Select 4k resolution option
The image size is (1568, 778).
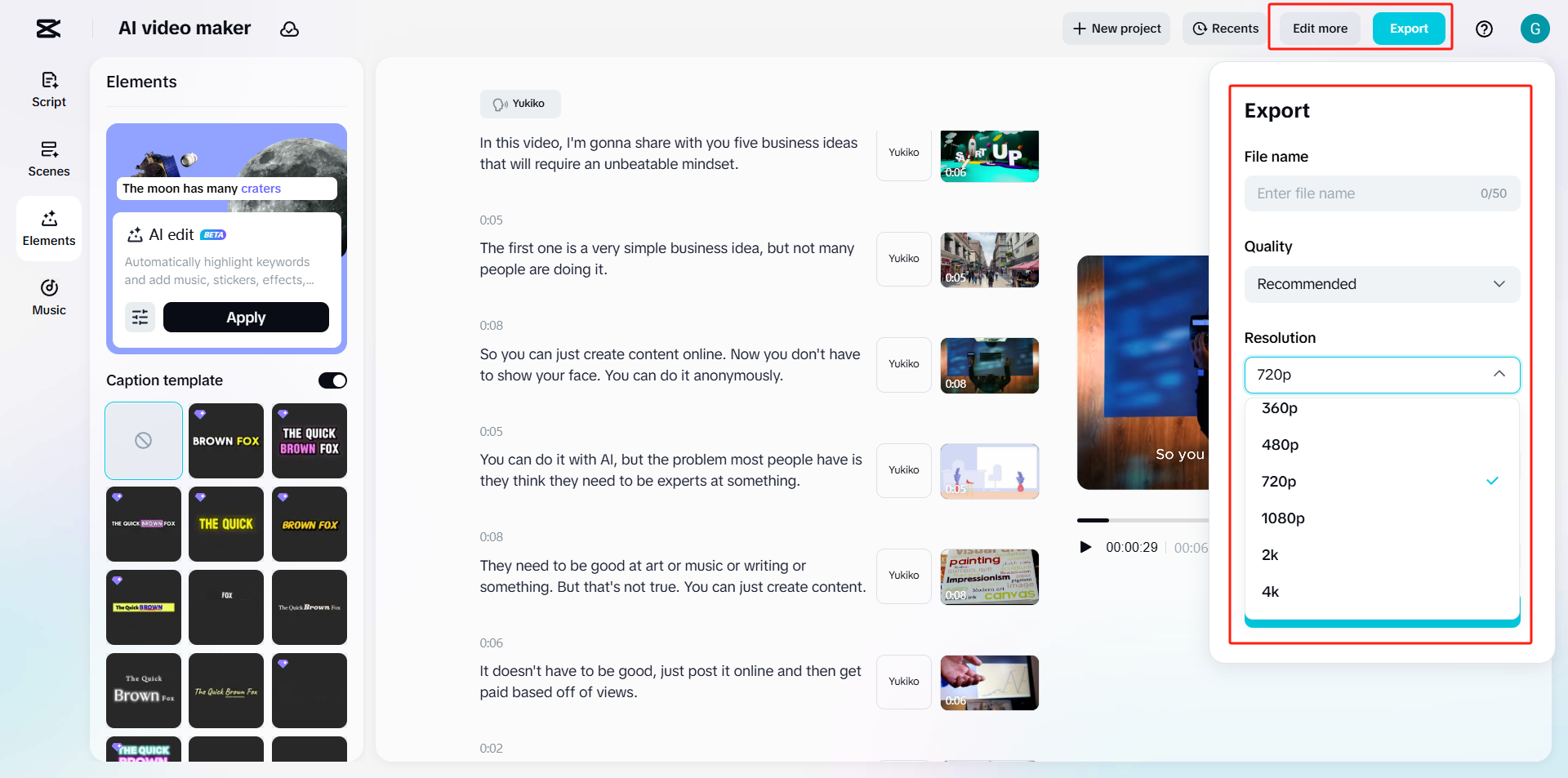coord(1382,592)
